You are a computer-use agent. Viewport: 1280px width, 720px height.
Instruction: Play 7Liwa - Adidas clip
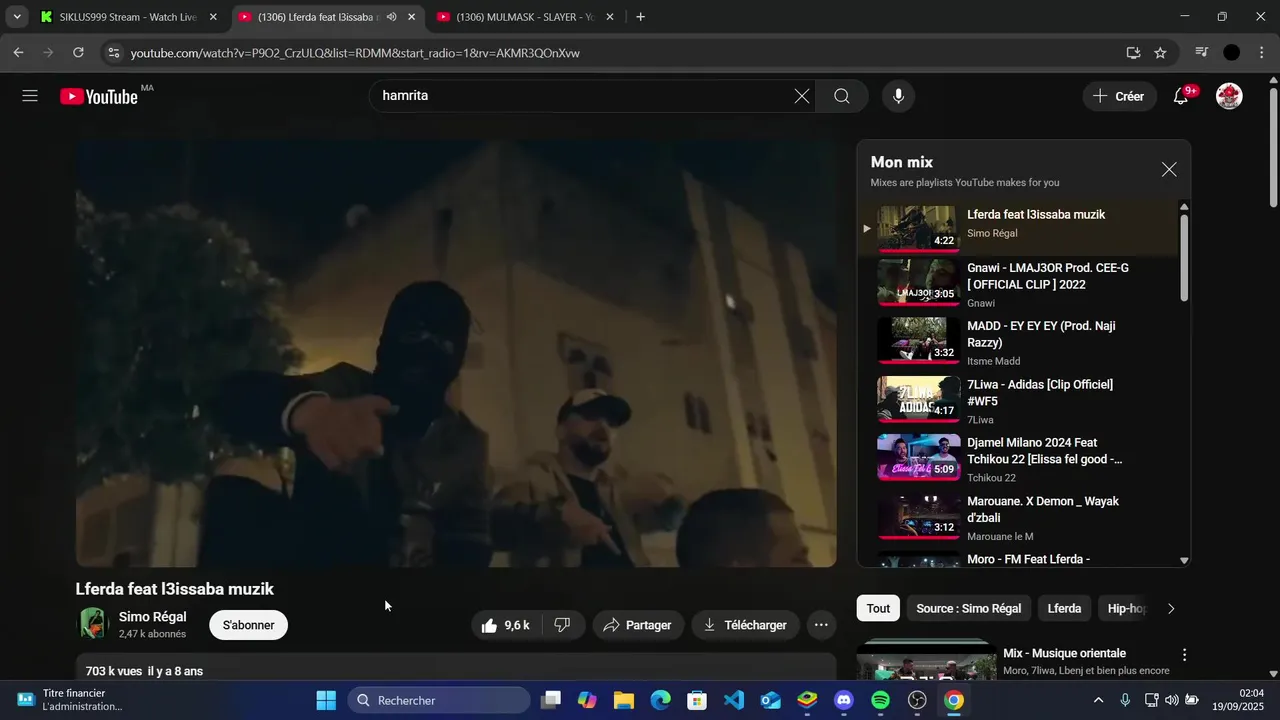click(1018, 400)
